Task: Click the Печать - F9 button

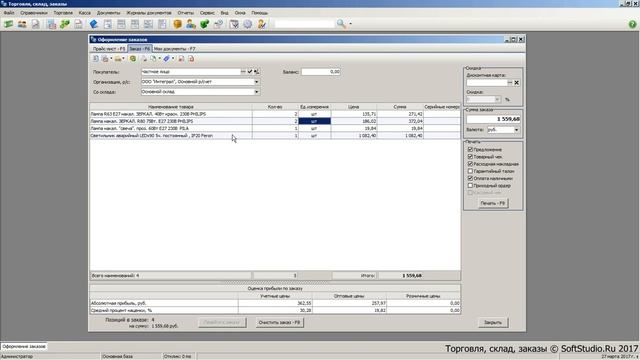Action: 493,203
